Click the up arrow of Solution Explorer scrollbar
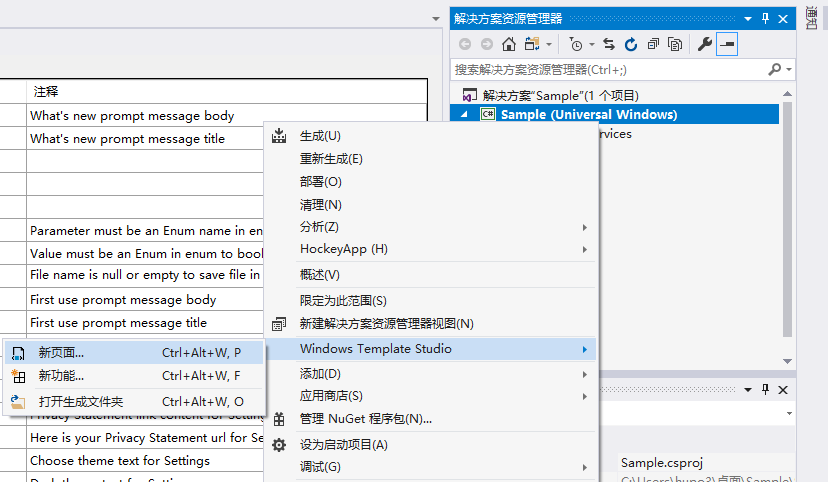 pos(787,93)
